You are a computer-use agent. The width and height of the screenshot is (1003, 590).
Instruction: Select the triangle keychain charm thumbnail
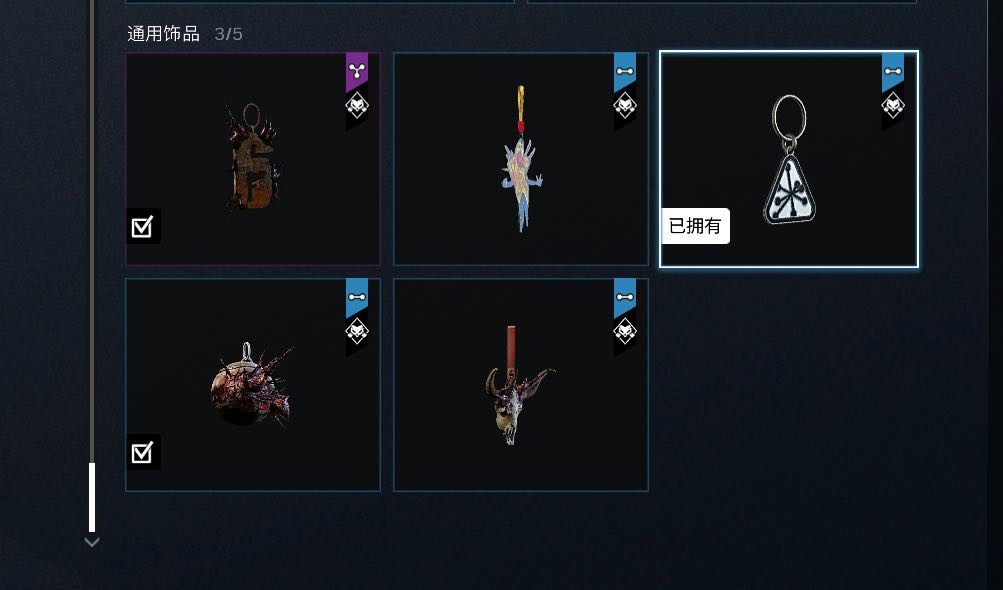(x=789, y=159)
